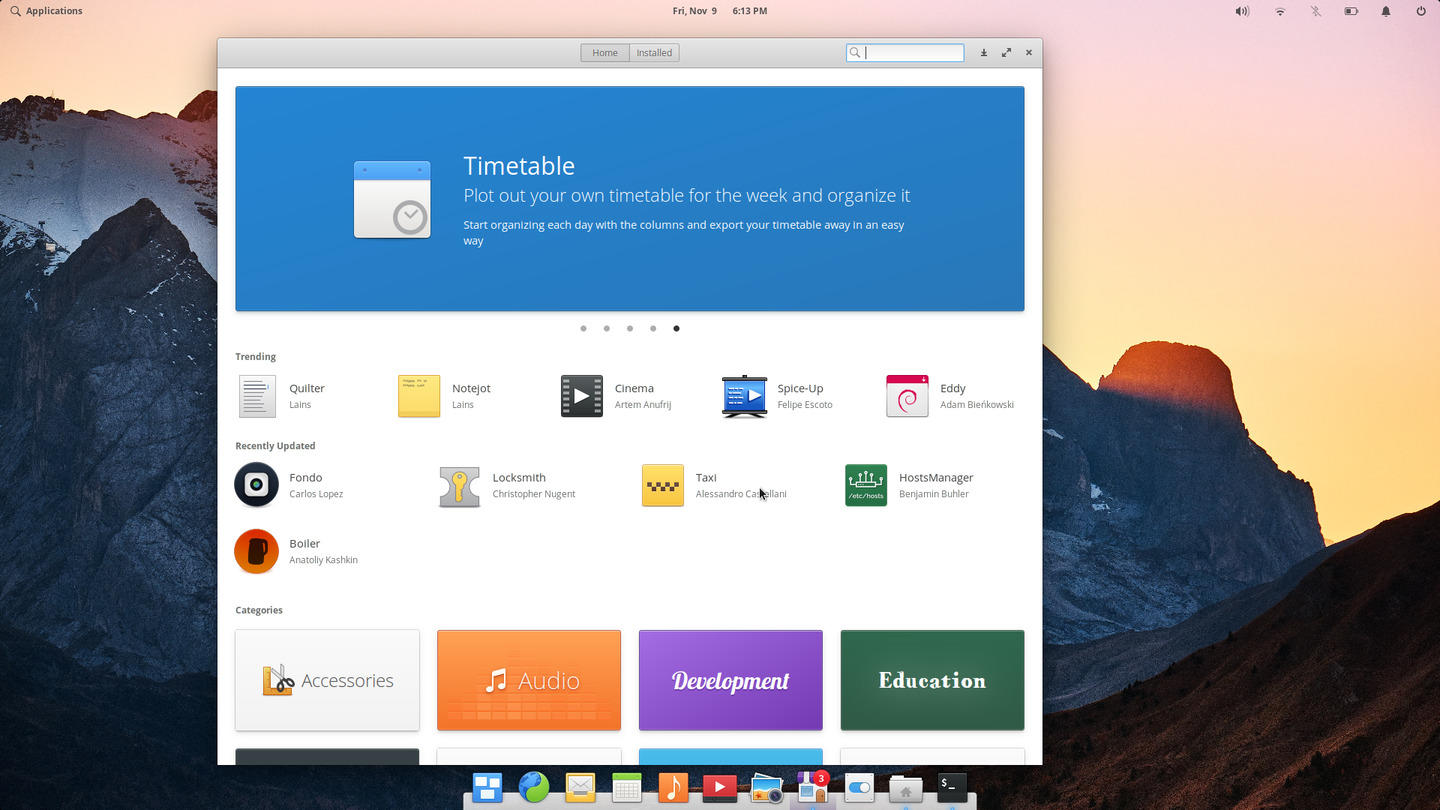Click the HostsManager app name

(x=936, y=477)
